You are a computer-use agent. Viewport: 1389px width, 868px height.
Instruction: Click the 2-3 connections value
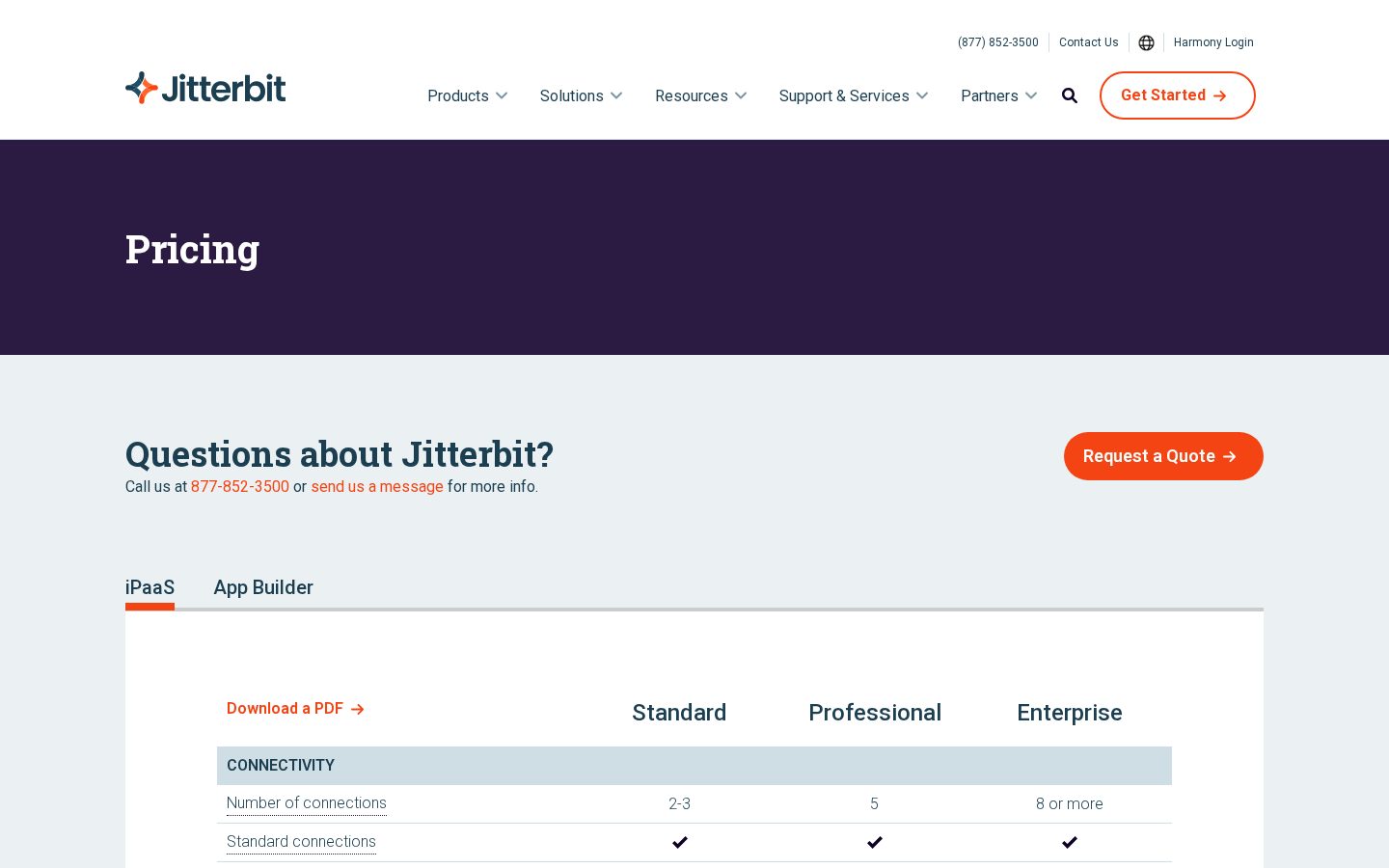coord(679,804)
